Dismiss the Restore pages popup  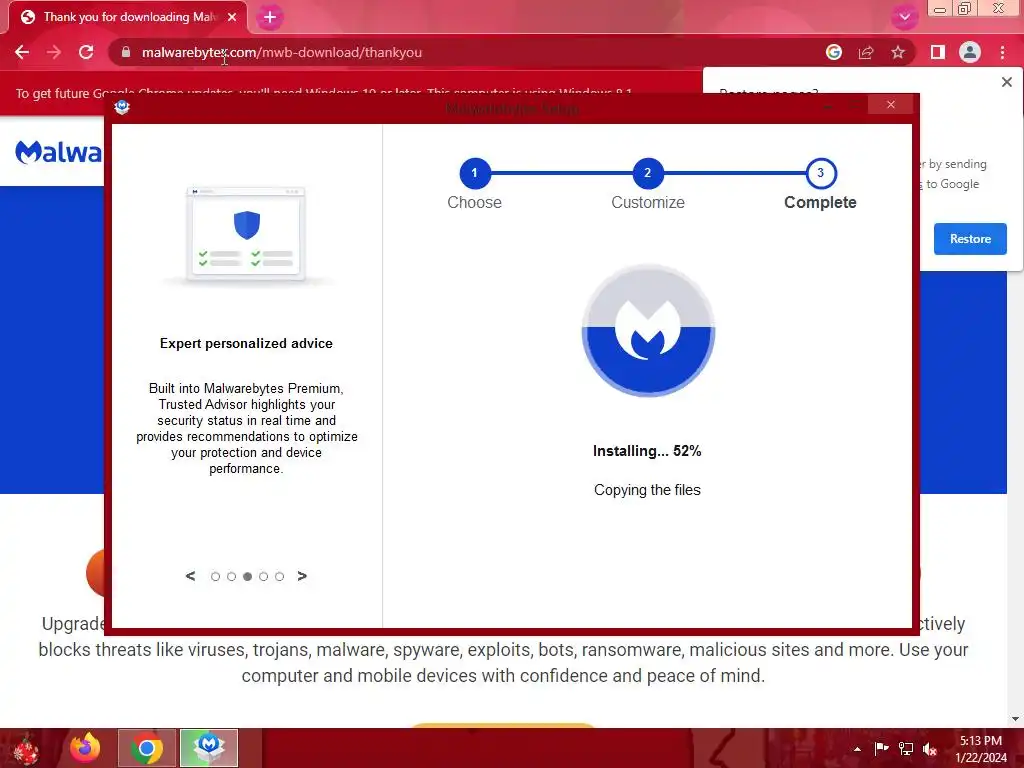(1007, 82)
